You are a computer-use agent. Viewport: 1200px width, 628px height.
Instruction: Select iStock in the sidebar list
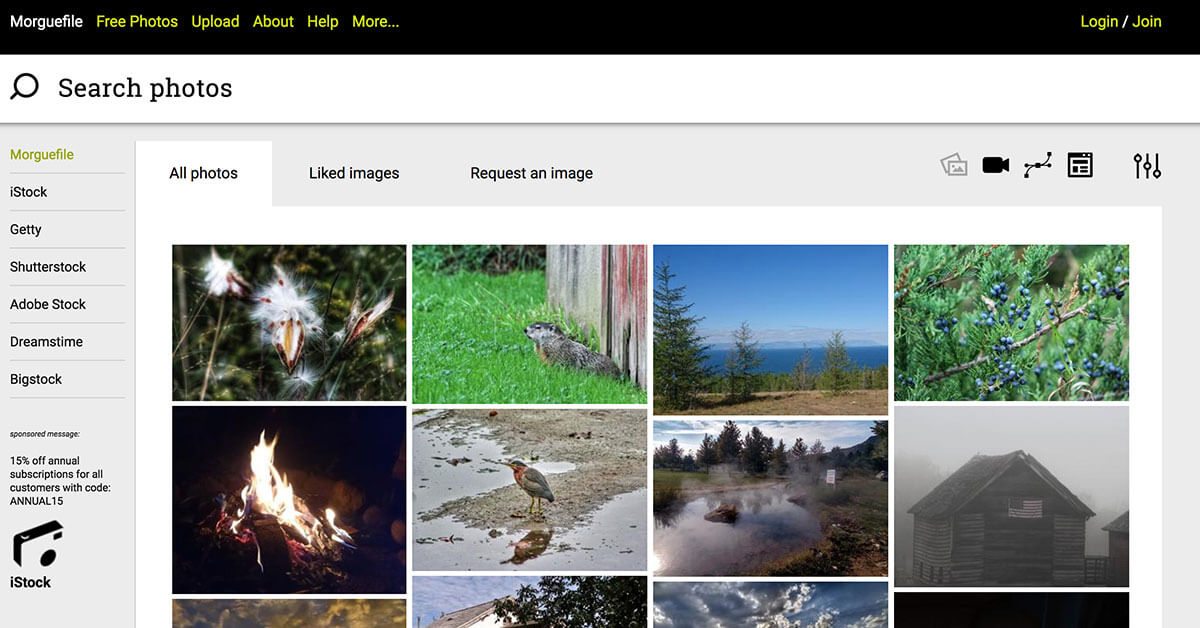[29, 192]
